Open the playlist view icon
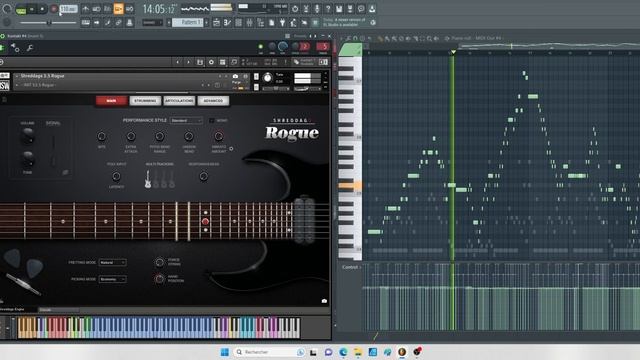This screenshot has height=360, width=640. tap(216, 22)
